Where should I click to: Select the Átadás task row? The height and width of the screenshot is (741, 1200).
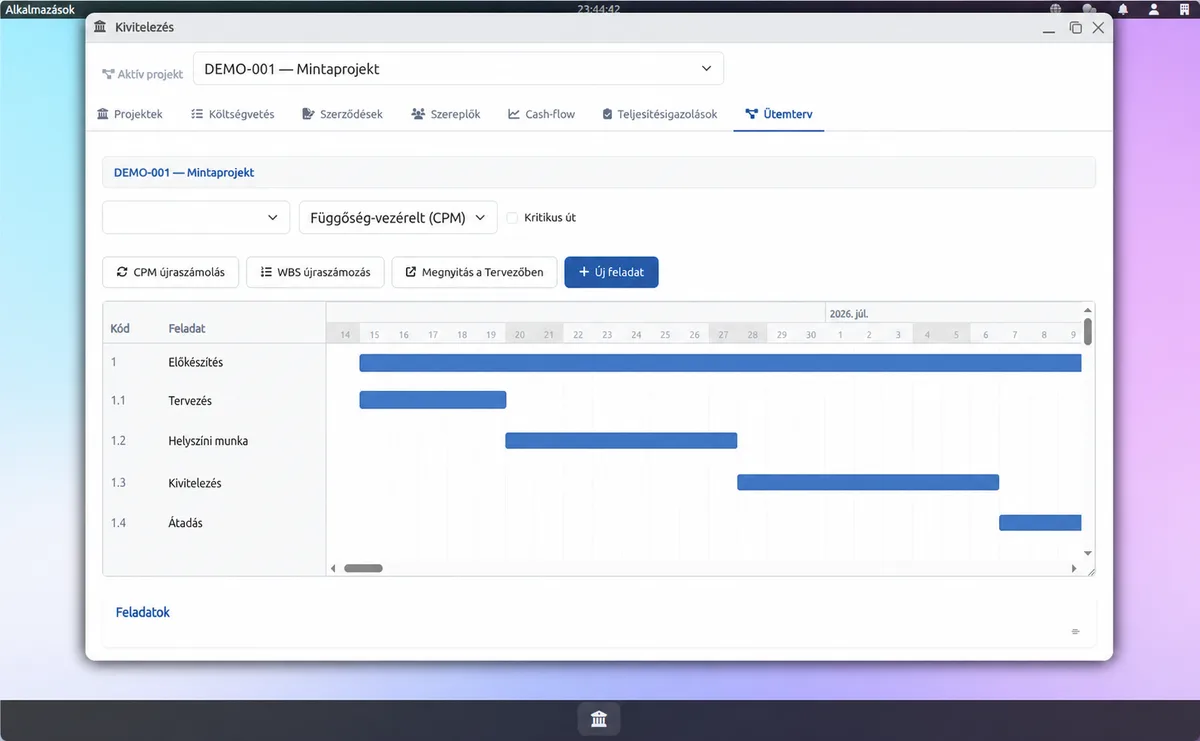point(214,523)
